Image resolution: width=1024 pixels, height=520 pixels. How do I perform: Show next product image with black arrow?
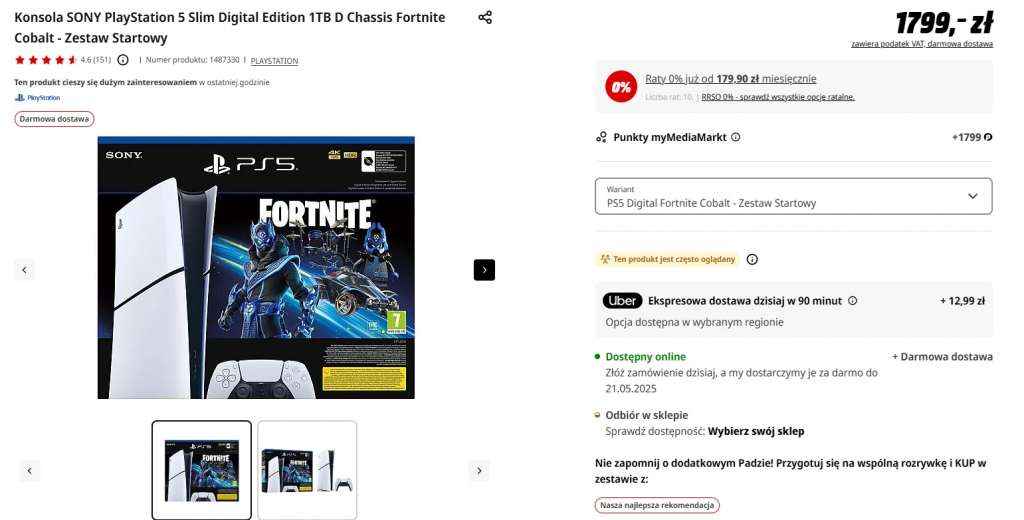484,270
